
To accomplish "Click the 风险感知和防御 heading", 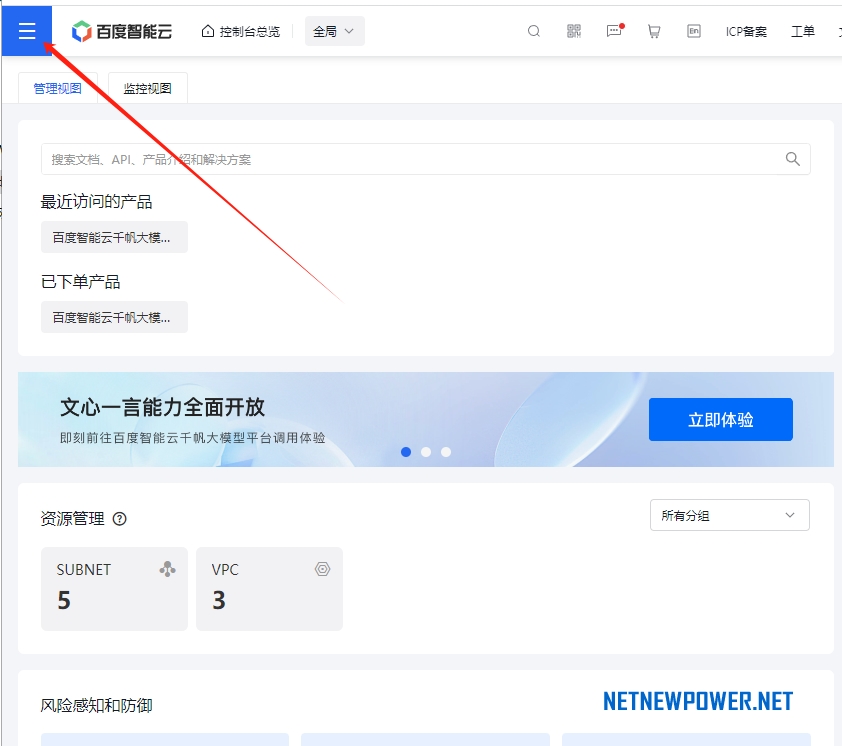I will tap(97, 705).
